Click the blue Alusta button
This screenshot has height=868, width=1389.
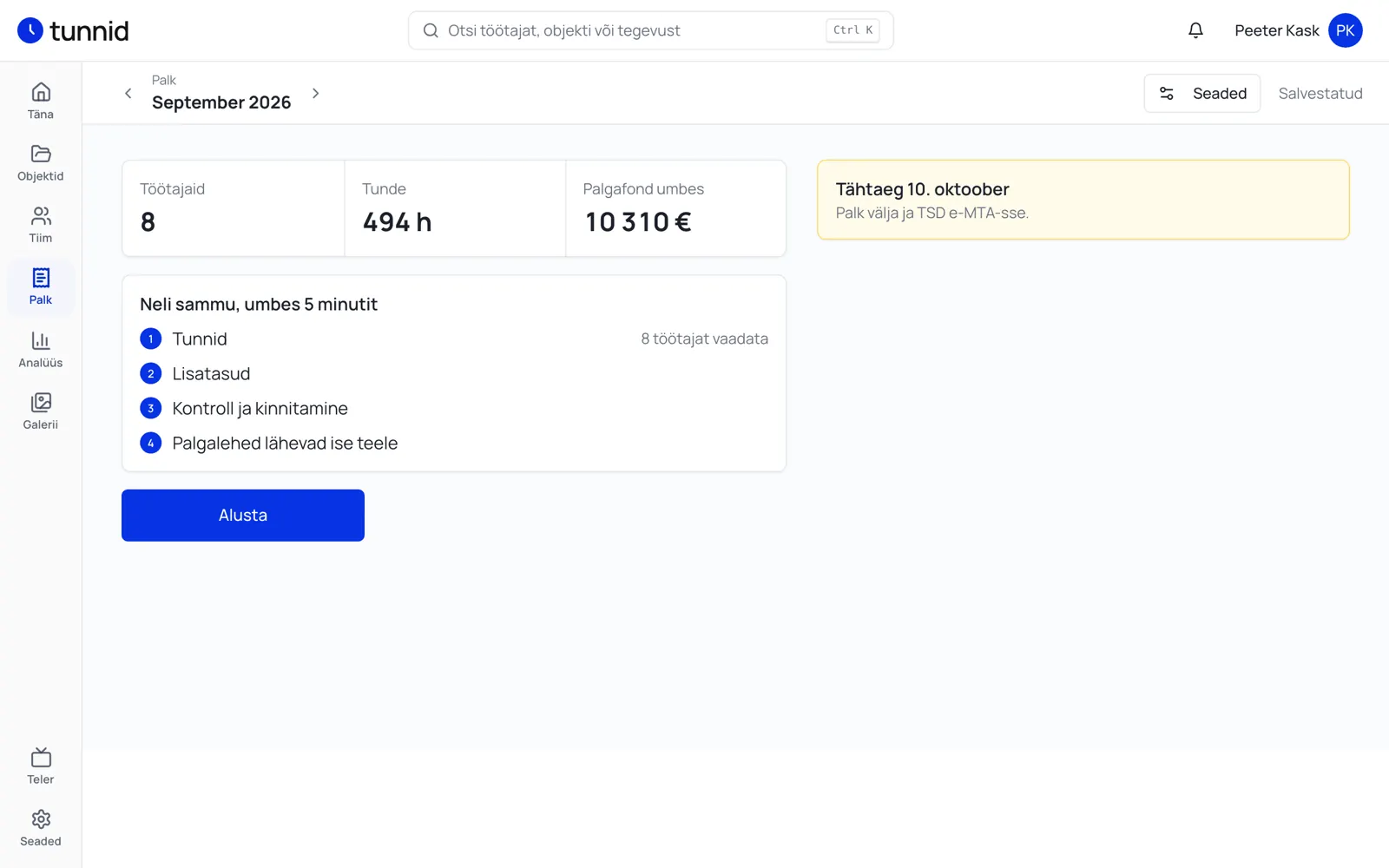click(243, 516)
